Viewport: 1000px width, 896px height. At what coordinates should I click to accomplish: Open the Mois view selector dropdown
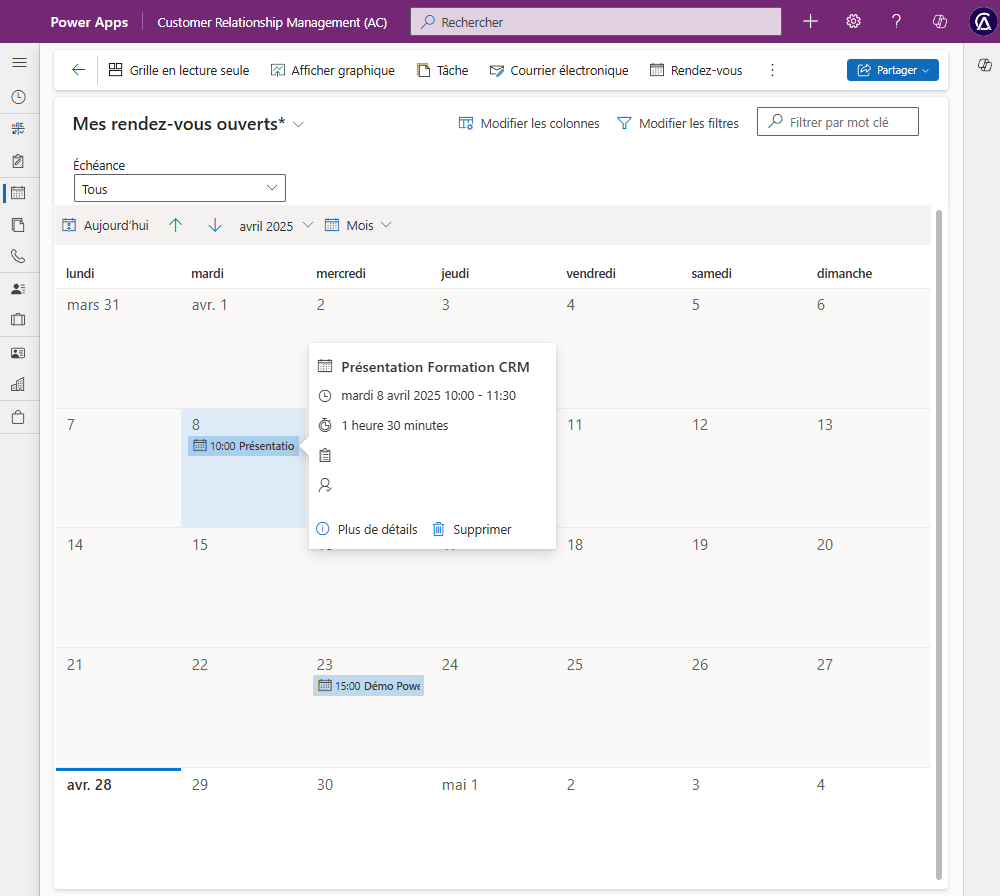click(358, 225)
